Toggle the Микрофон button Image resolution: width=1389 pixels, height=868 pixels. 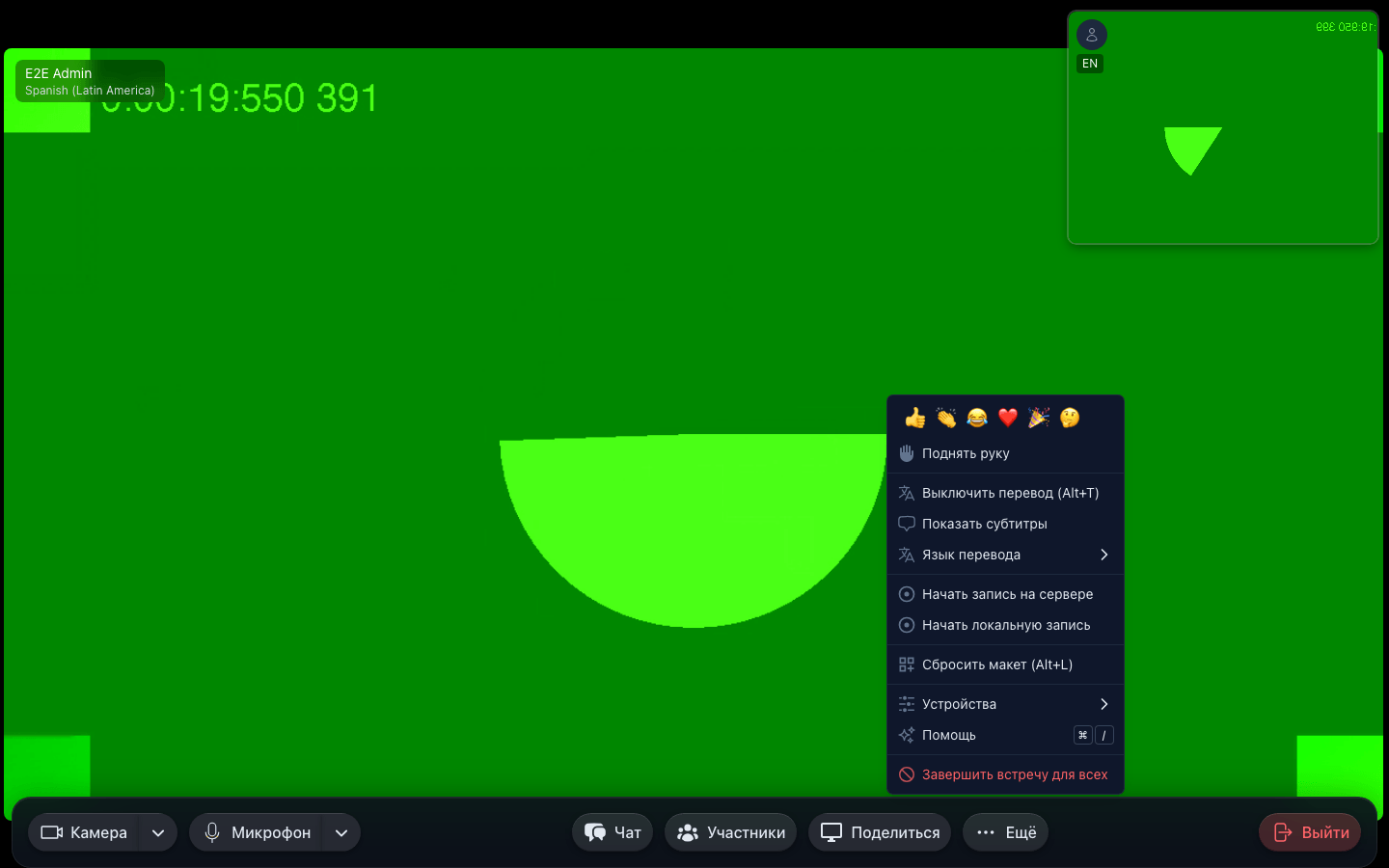(x=256, y=832)
